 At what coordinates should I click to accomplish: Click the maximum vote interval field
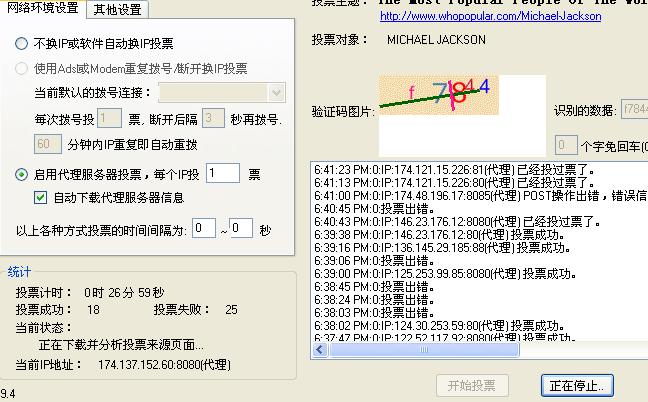pyautogui.click(x=240, y=229)
